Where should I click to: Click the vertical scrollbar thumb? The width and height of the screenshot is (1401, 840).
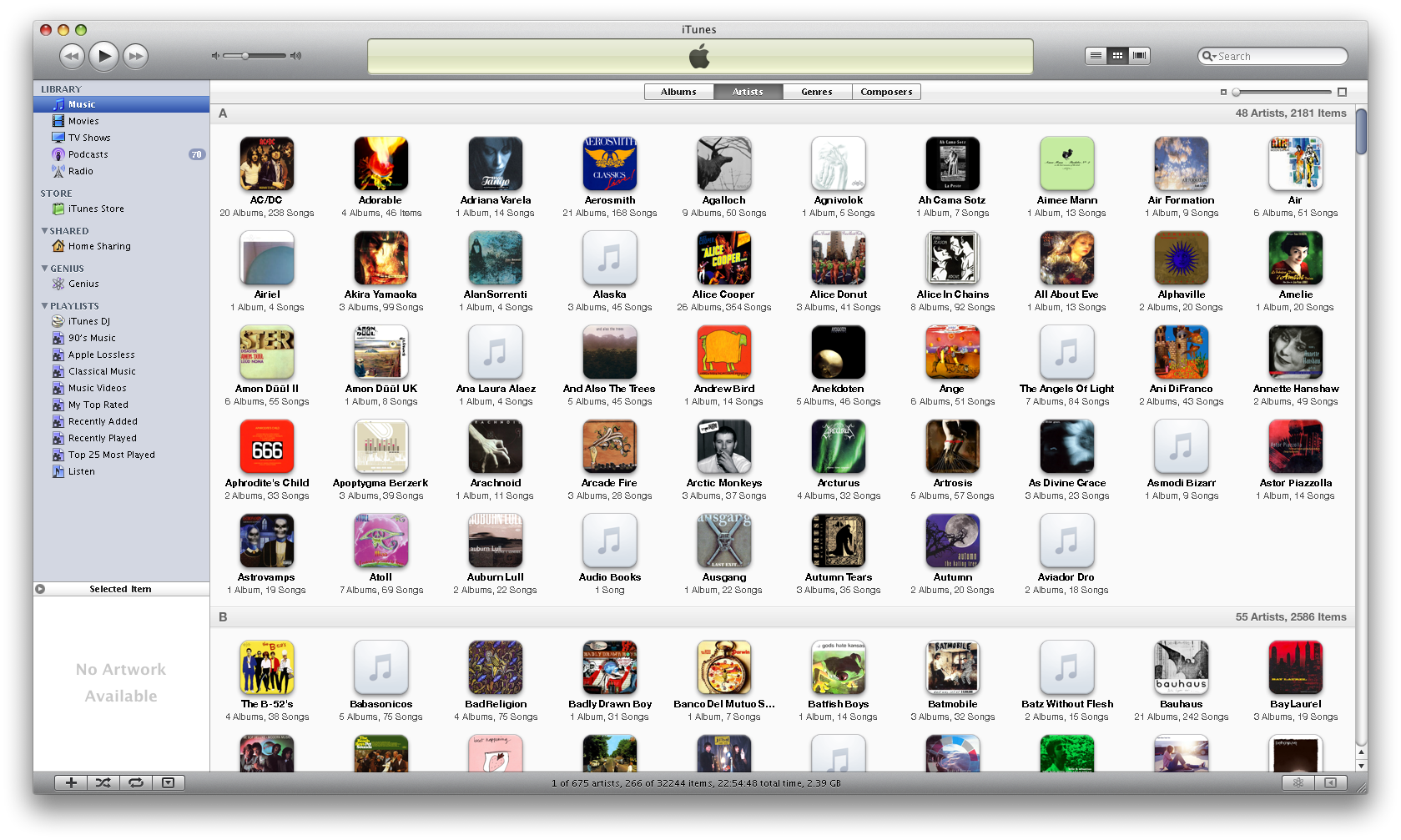[x=1361, y=131]
